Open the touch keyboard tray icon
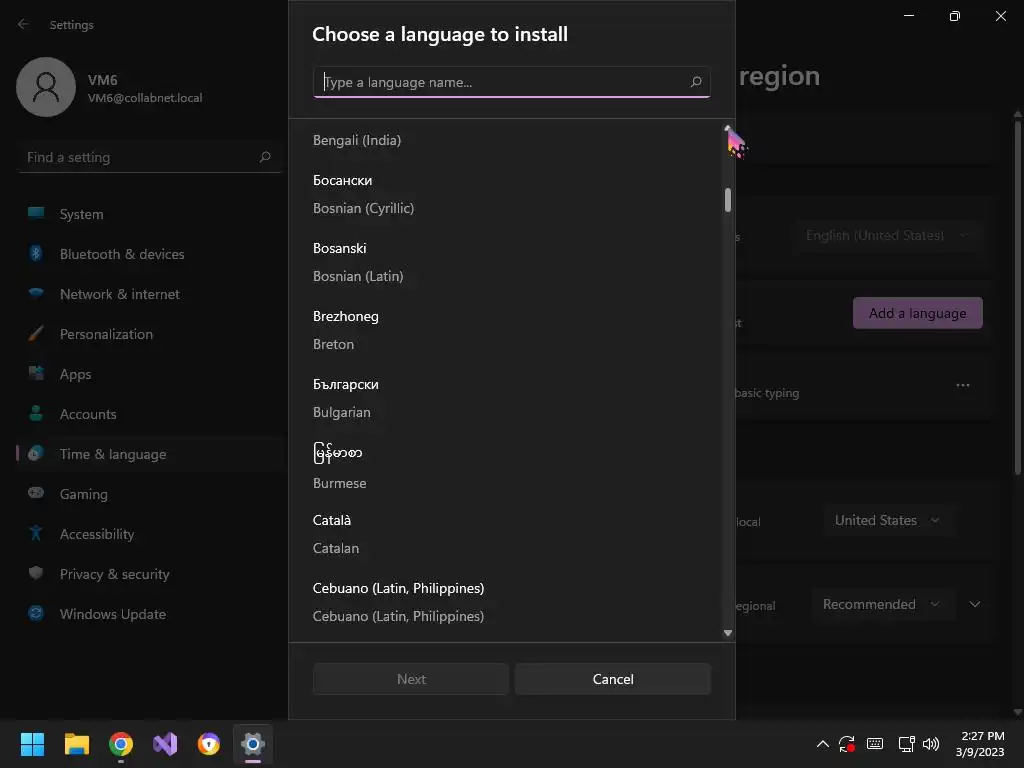This screenshot has height=768, width=1024. (x=875, y=744)
